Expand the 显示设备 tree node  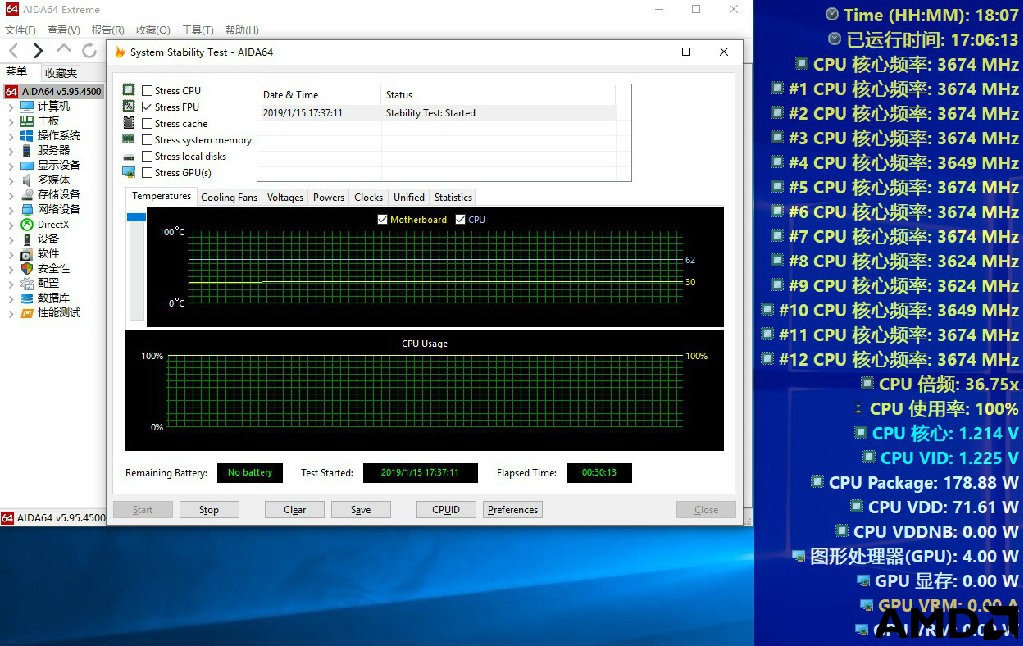(10, 166)
